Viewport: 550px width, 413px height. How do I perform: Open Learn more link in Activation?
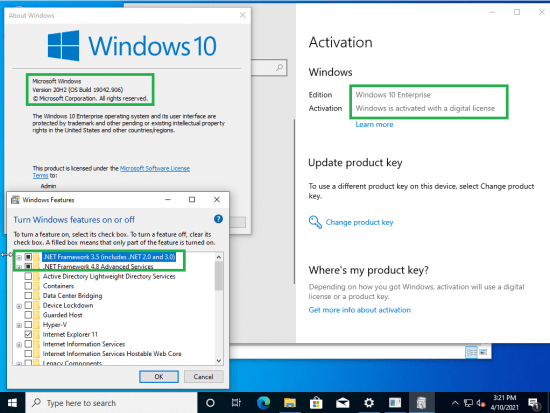[374, 124]
